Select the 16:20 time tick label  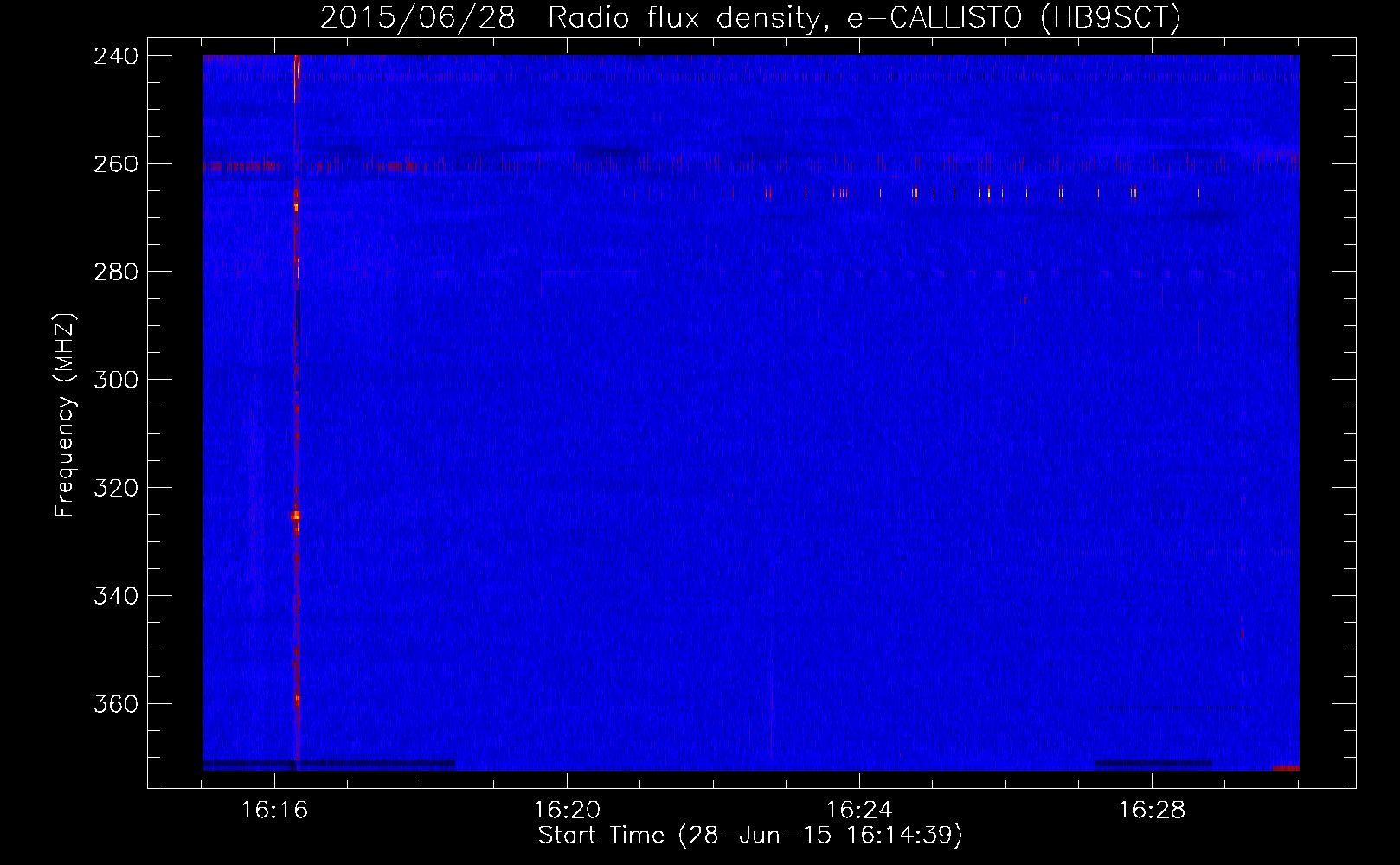[x=568, y=810]
